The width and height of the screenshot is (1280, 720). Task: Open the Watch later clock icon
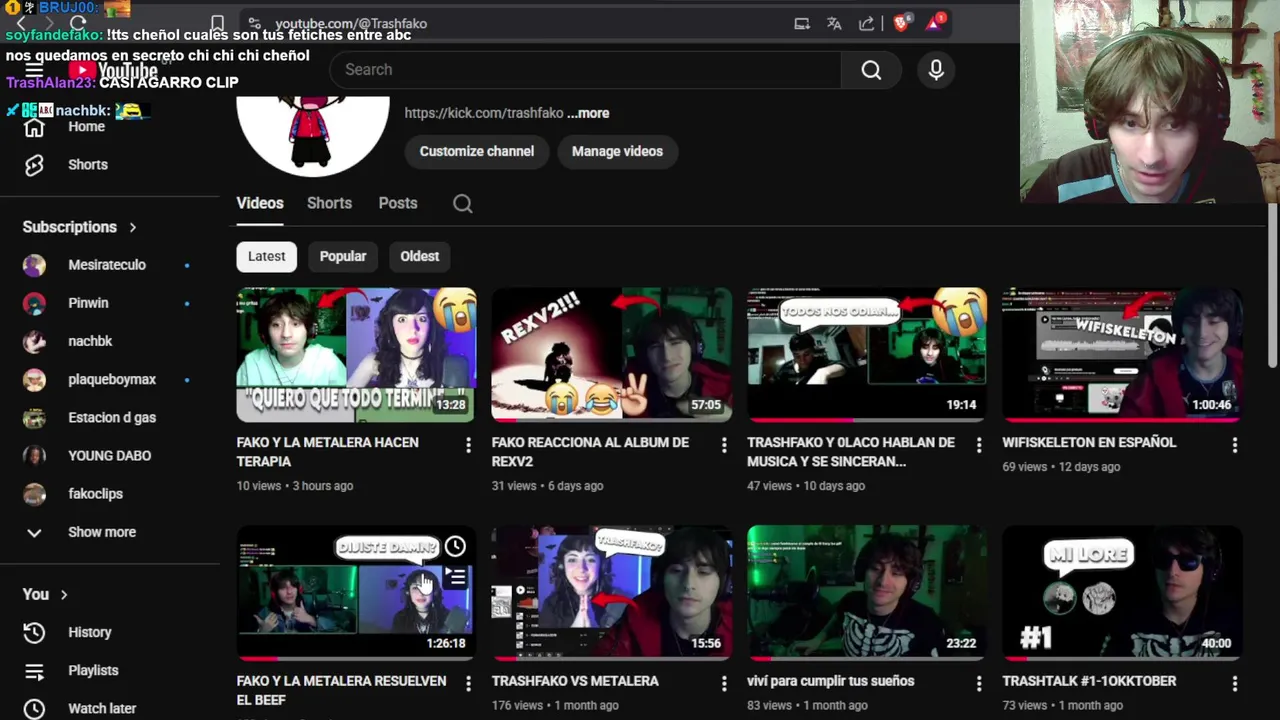pos(34,708)
